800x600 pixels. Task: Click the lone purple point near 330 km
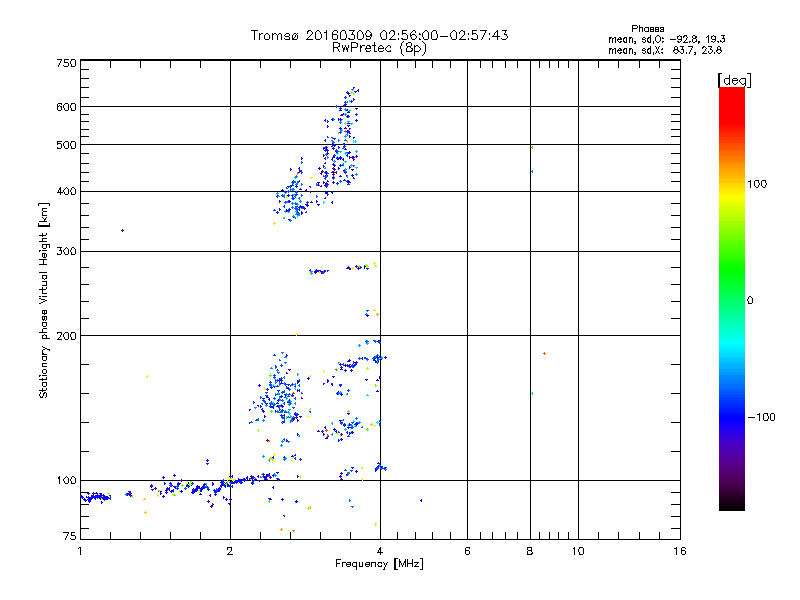pyautogui.click(x=122, y=231)
